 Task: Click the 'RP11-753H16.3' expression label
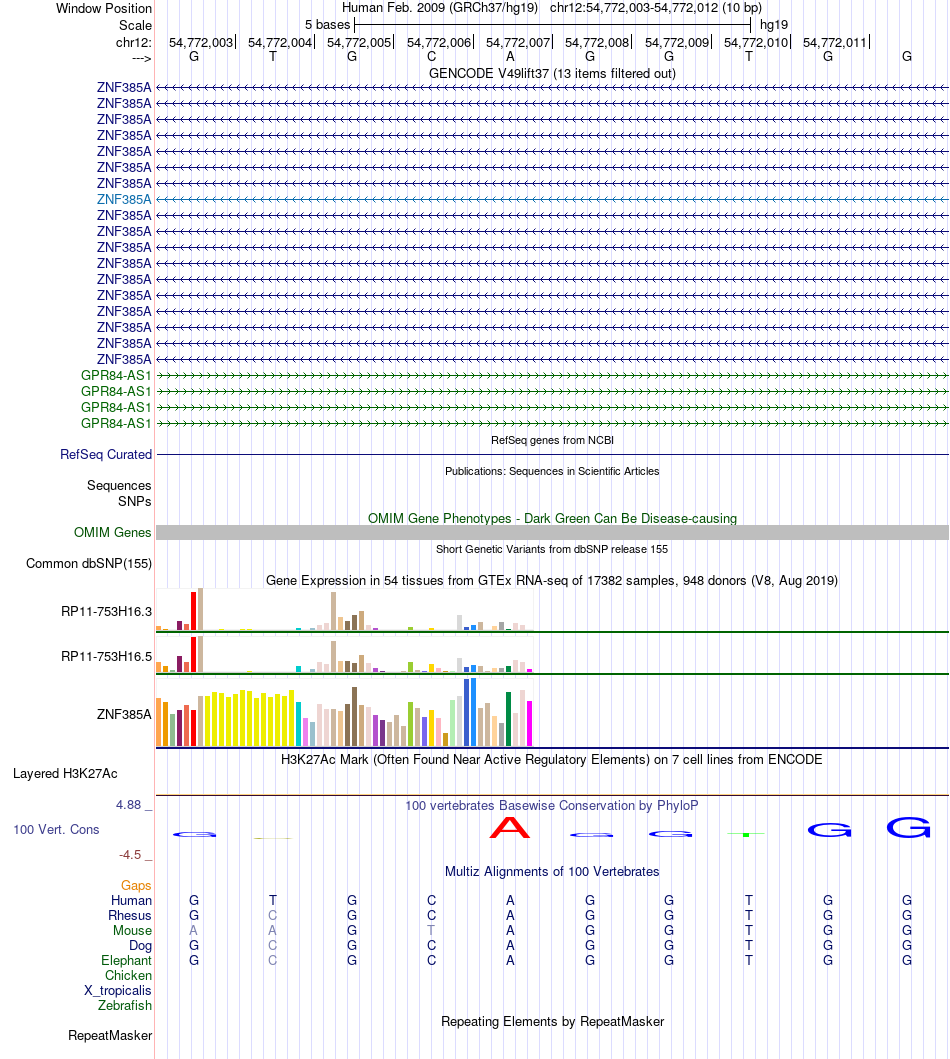[x=107, y=611]
